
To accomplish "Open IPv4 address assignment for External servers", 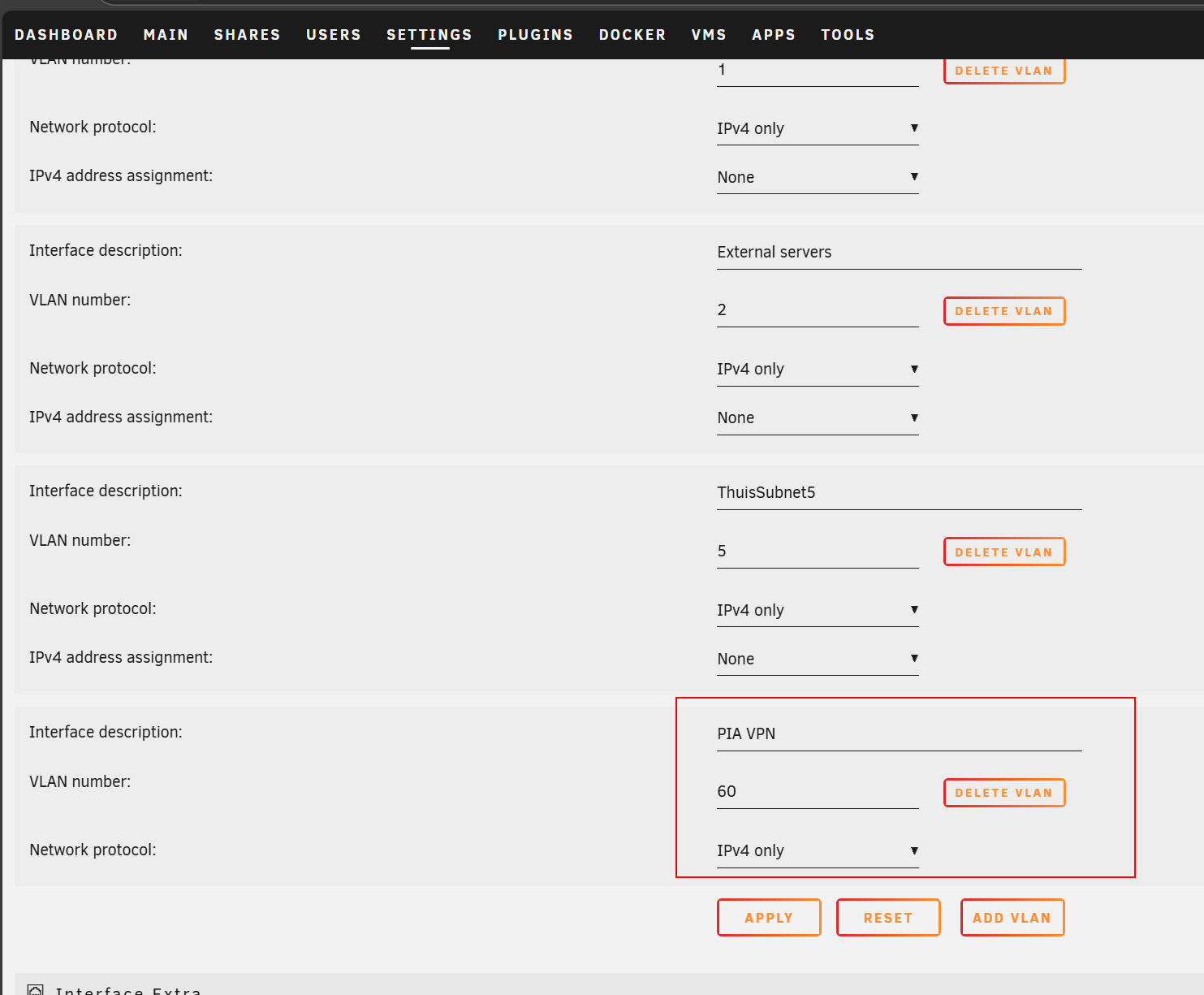I will click(818, 417).
